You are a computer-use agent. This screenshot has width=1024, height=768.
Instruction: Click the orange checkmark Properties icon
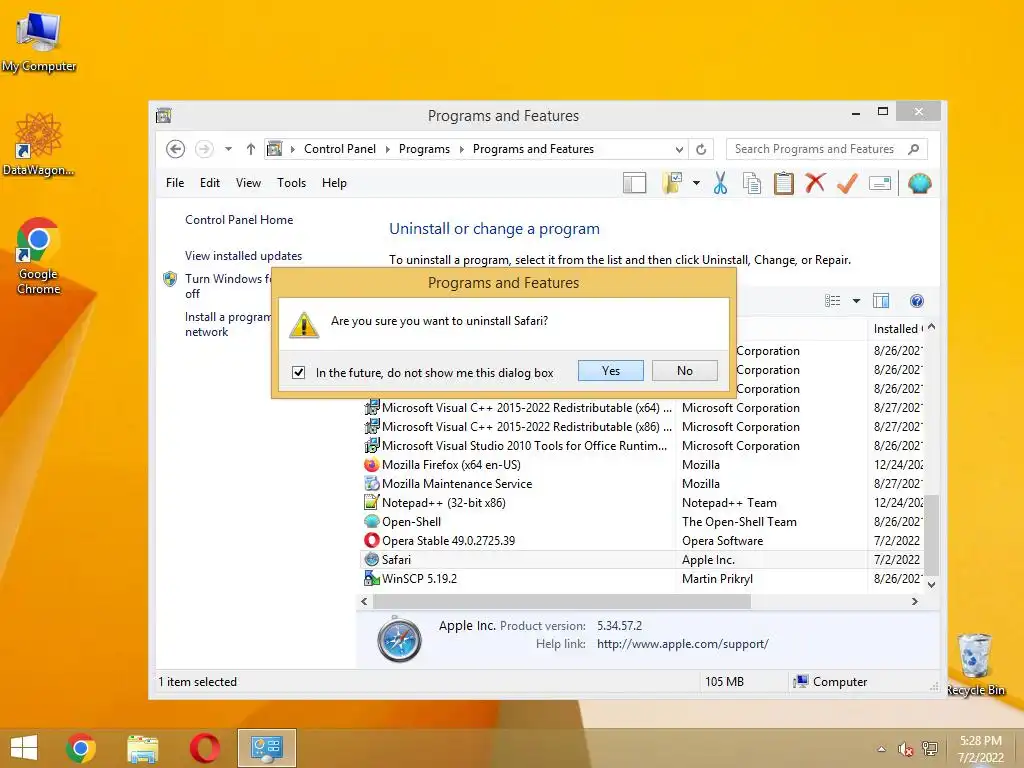(x=847, y=183)
